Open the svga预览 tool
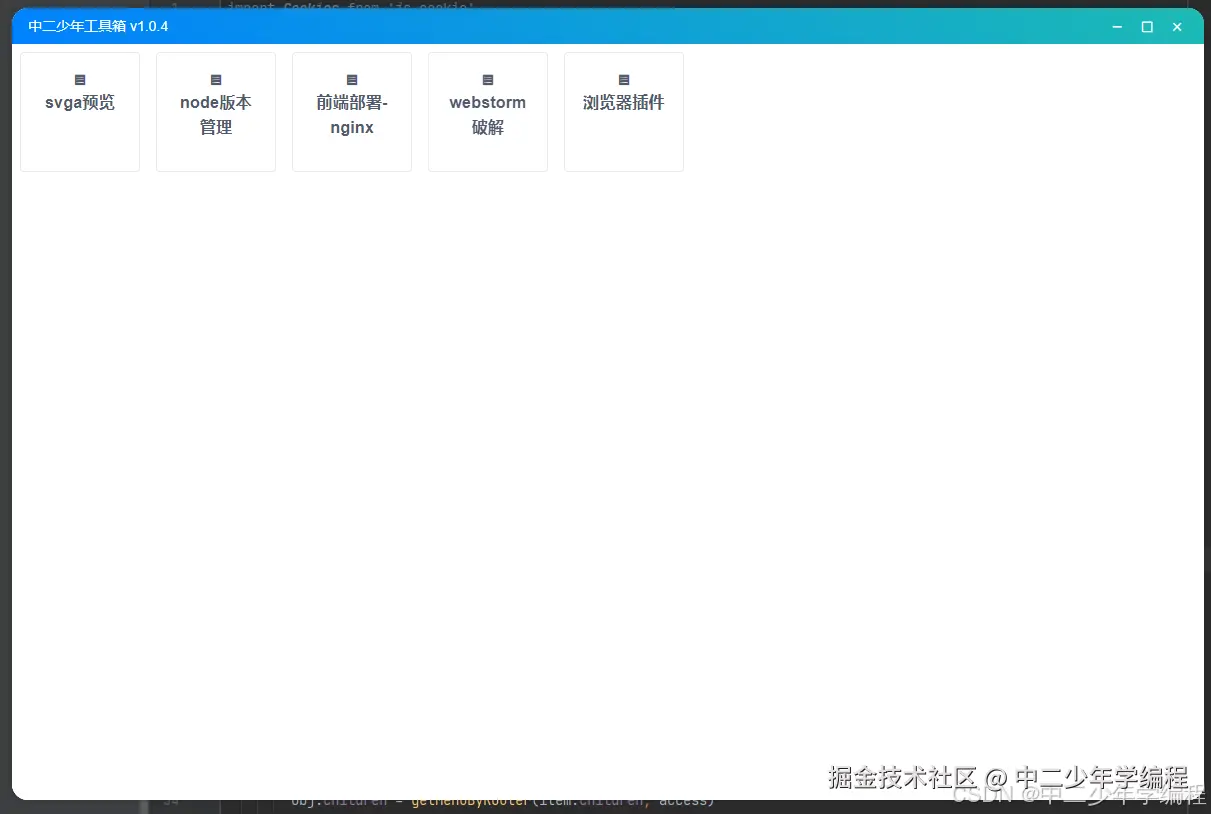 coord(79,111)
